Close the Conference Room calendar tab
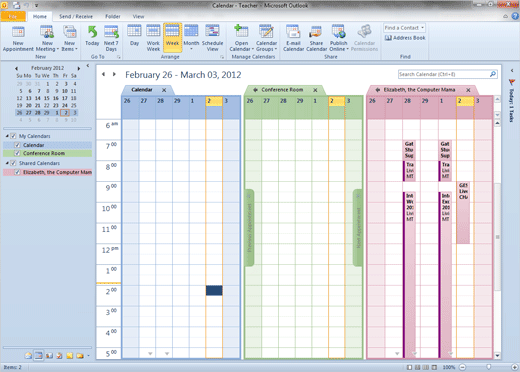 (315, 90)
